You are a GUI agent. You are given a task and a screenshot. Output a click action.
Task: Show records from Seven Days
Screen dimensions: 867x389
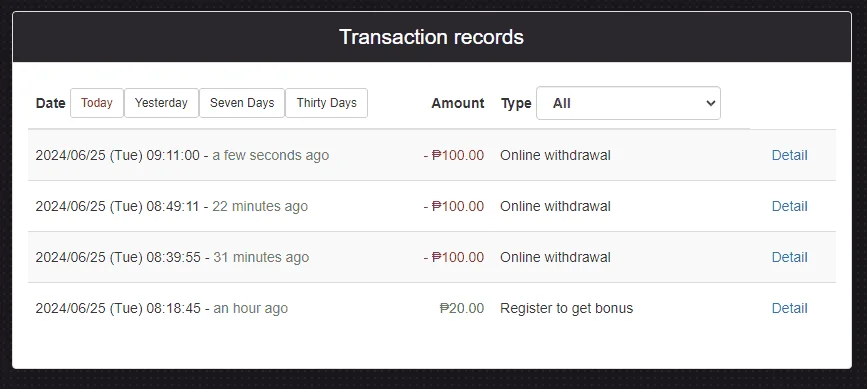click(x=242, y=103)
